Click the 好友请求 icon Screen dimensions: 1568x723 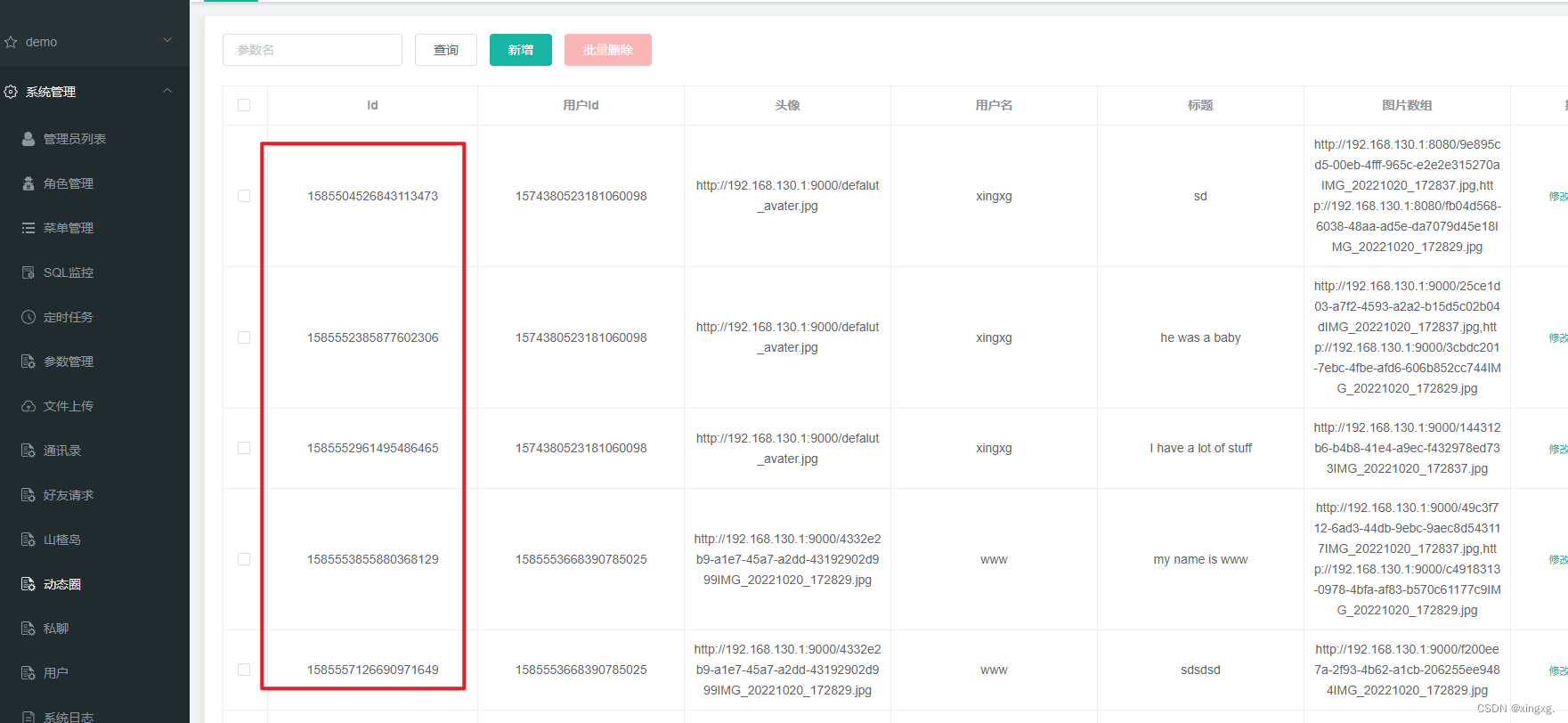pos(28,495)
